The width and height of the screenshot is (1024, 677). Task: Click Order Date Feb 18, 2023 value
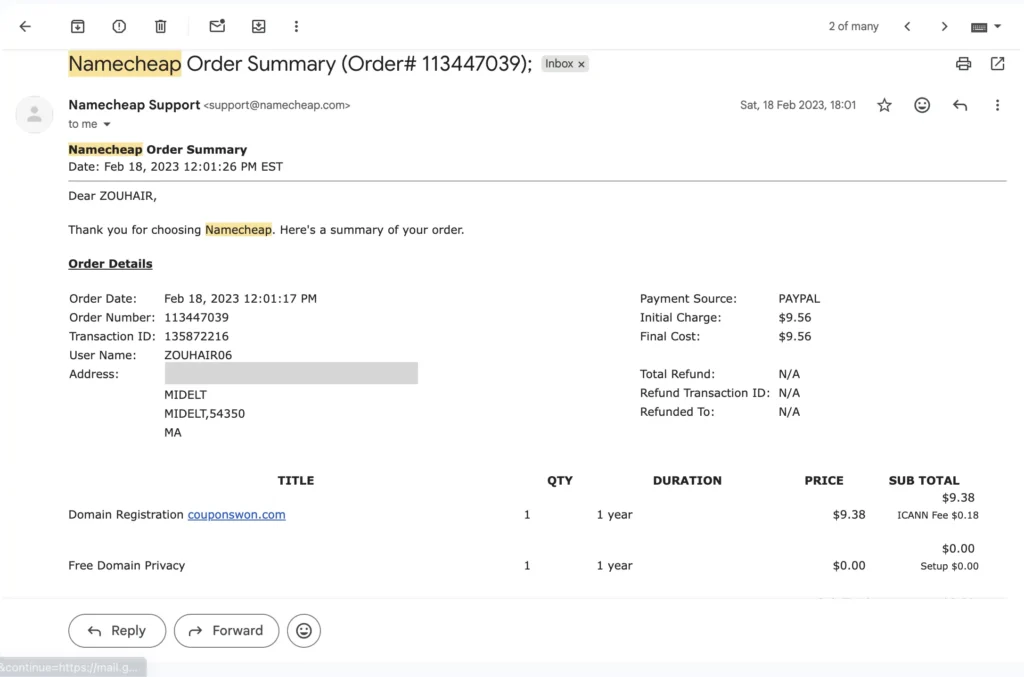240,298
